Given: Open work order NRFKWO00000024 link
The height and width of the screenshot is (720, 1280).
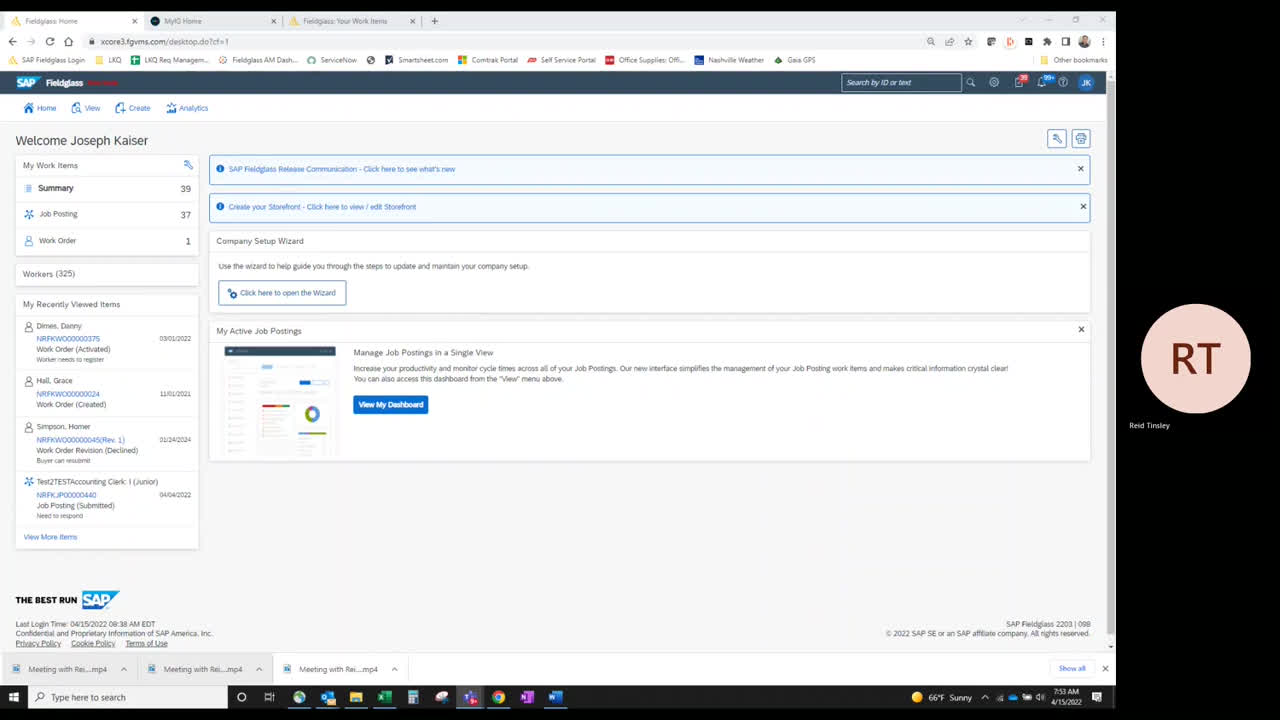Looking at the screenshot, I should [x=68, y=394].
